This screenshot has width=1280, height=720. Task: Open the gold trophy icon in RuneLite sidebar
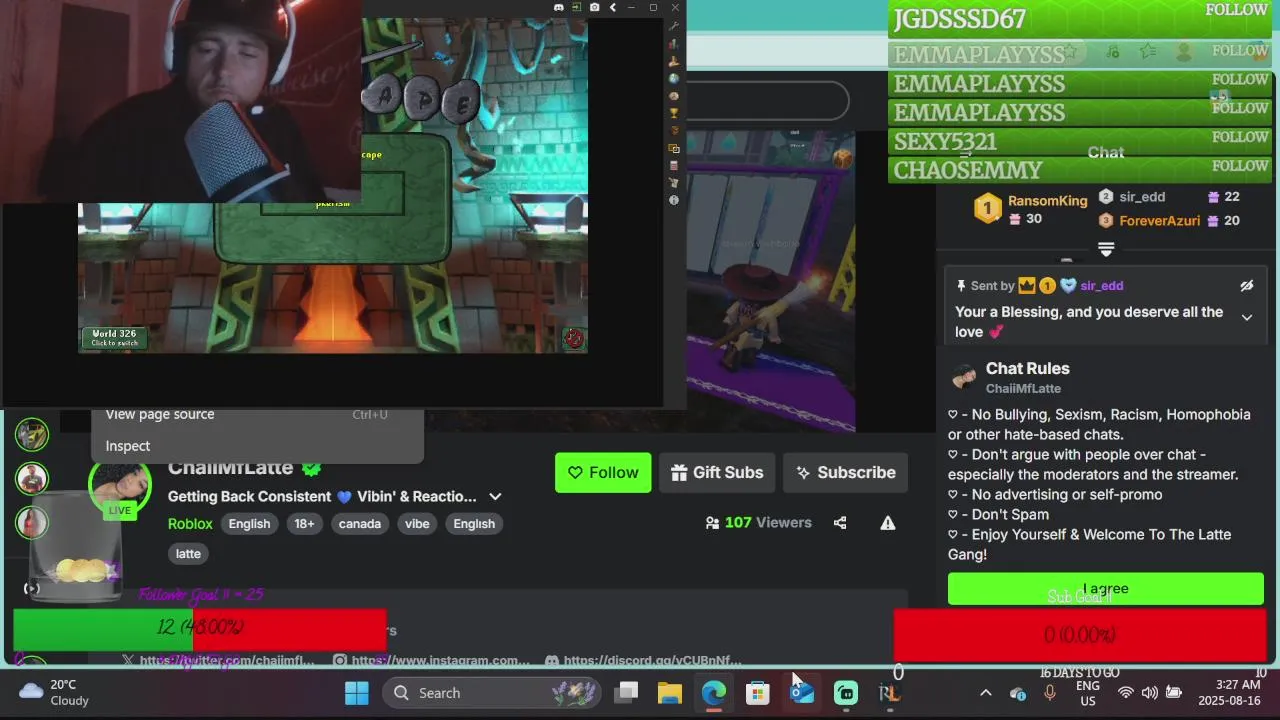pos(674,113)
